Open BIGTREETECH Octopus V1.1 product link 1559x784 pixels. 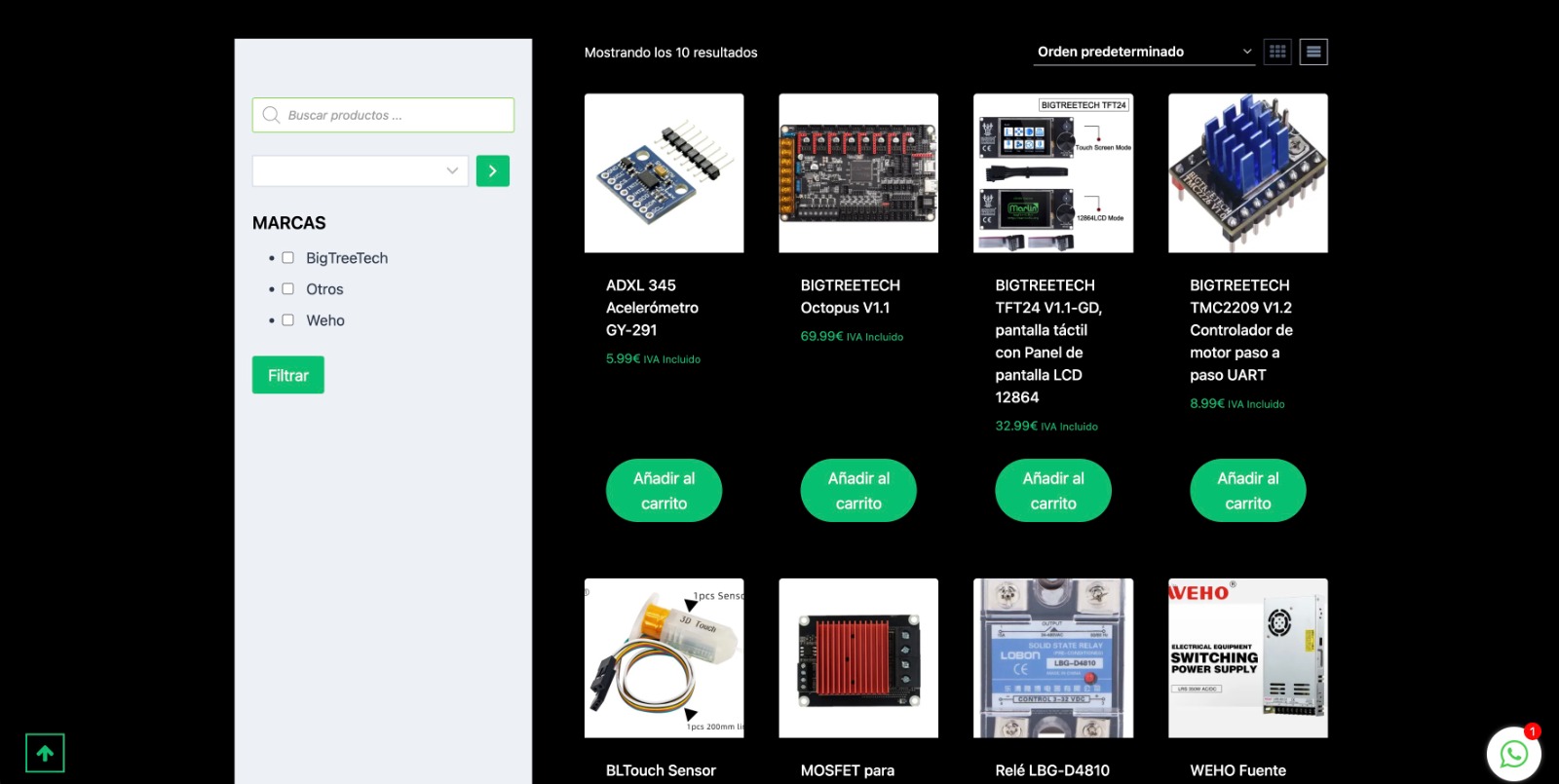coord(851,296)
